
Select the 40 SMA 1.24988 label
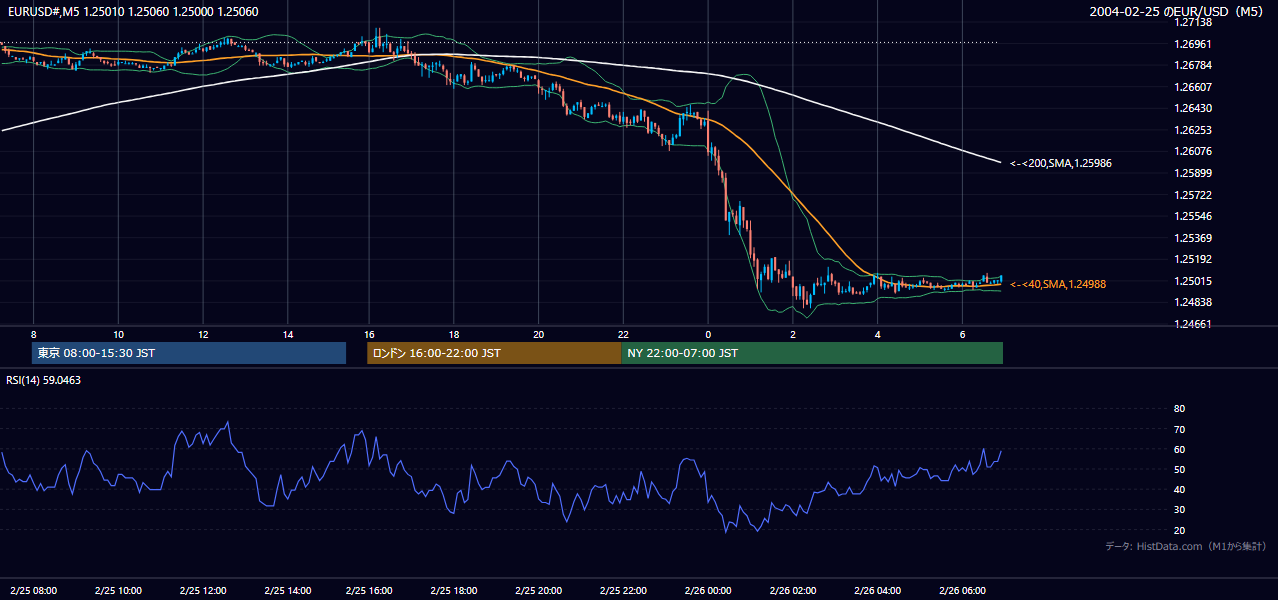point(1058,284)
